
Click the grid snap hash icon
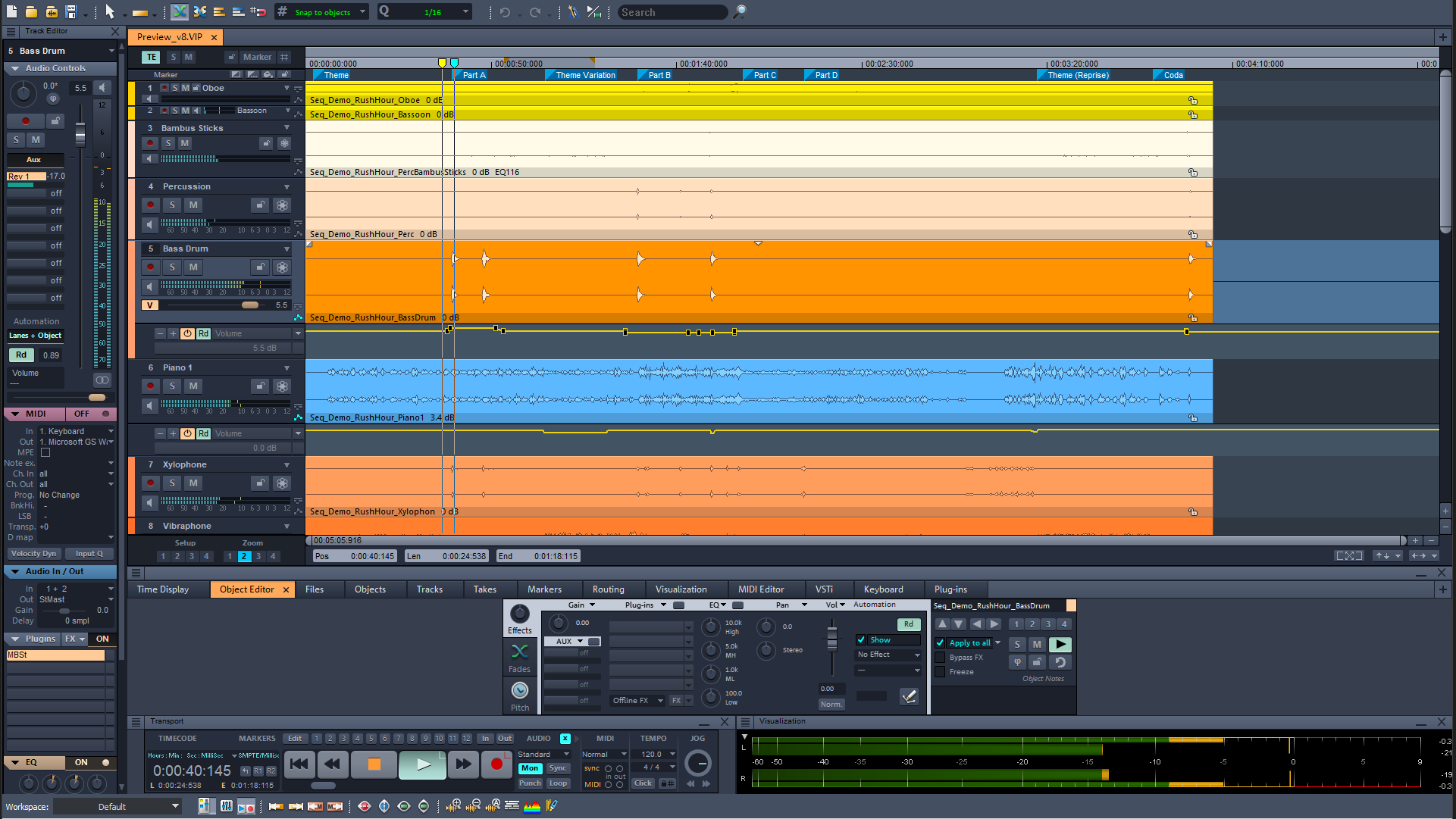[x=282, y=11]
